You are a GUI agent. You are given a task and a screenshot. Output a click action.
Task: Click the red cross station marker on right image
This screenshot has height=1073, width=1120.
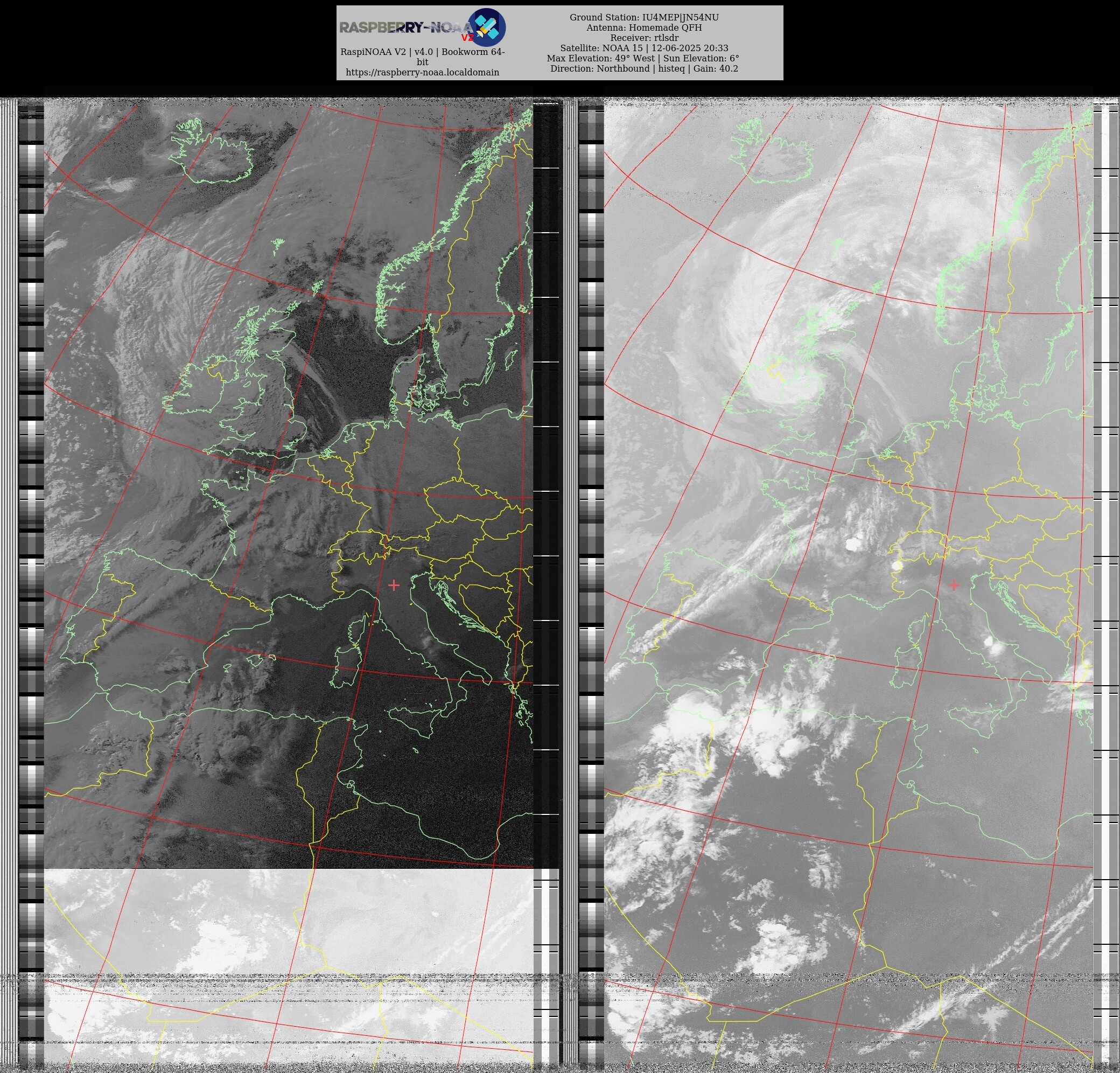click(x=954, y=585)
